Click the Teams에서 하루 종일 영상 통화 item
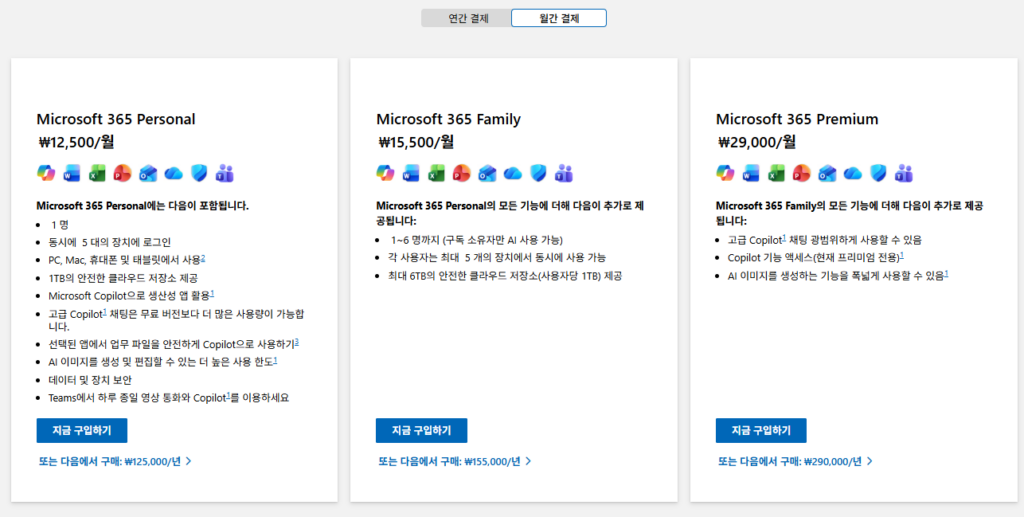Screen dimensions: 1024x517 [x=168, y=398]
